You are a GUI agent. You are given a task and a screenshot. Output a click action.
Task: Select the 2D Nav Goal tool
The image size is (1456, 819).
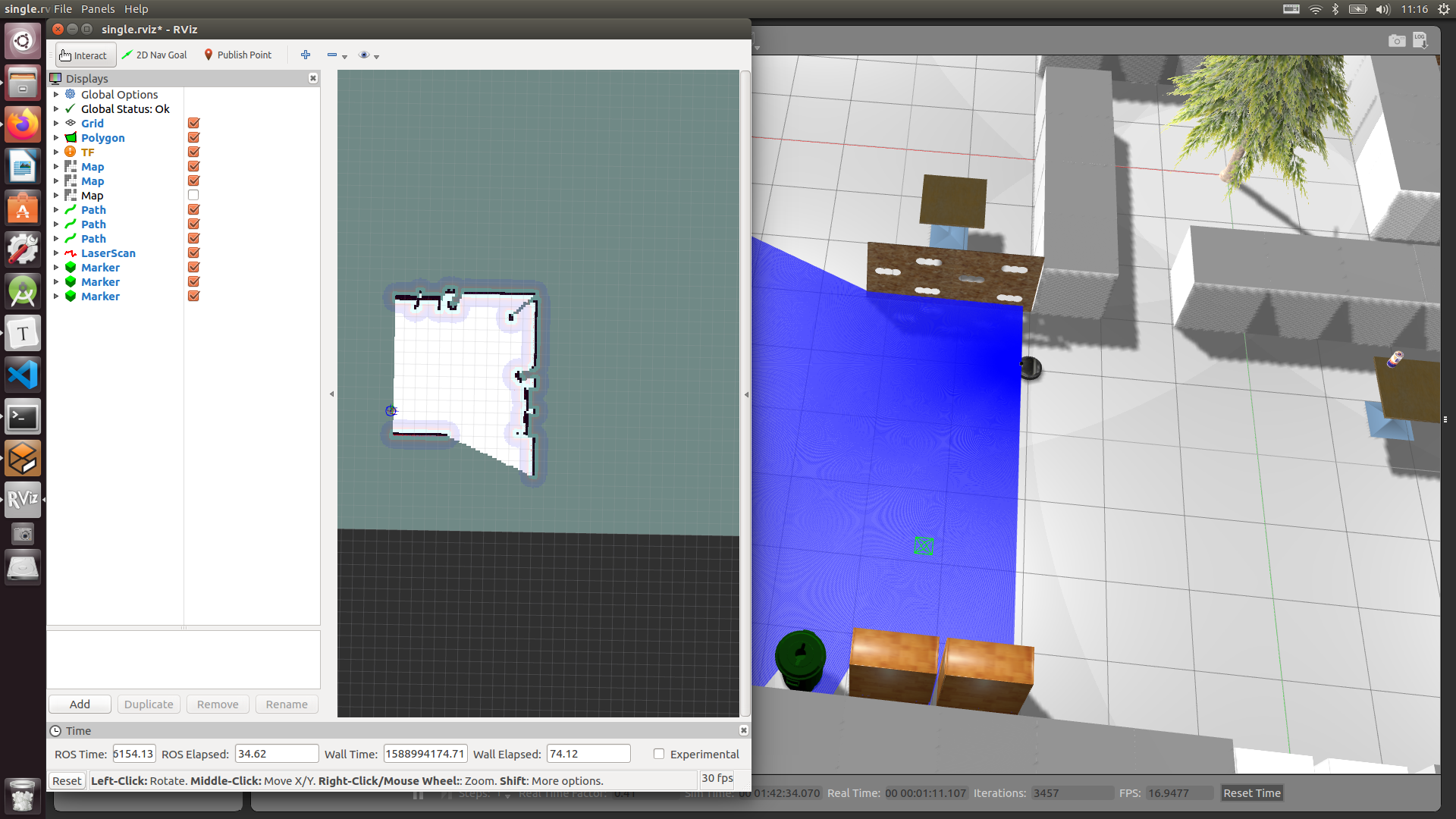point(155,55)
